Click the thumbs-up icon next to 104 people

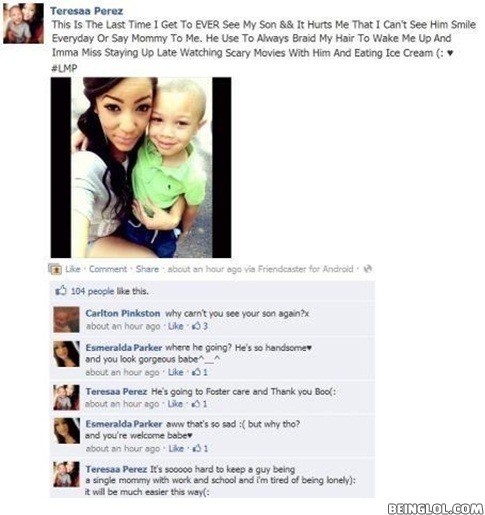[61, 291]
